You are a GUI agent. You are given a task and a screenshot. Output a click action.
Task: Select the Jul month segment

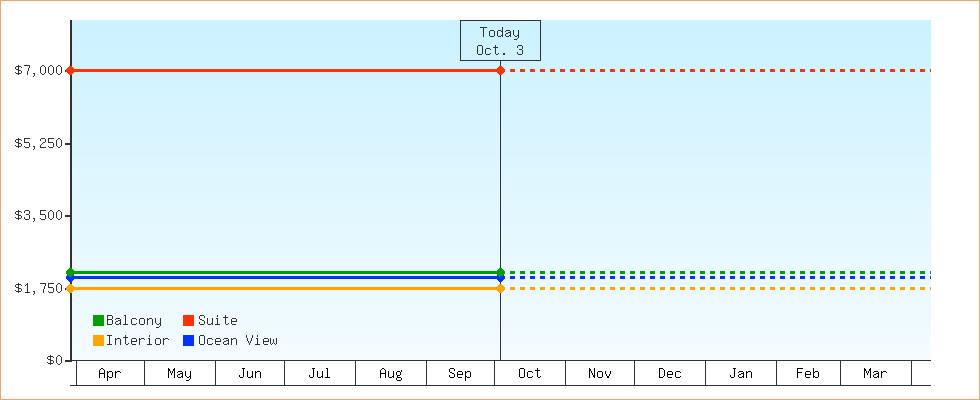[x=320, y=373]
